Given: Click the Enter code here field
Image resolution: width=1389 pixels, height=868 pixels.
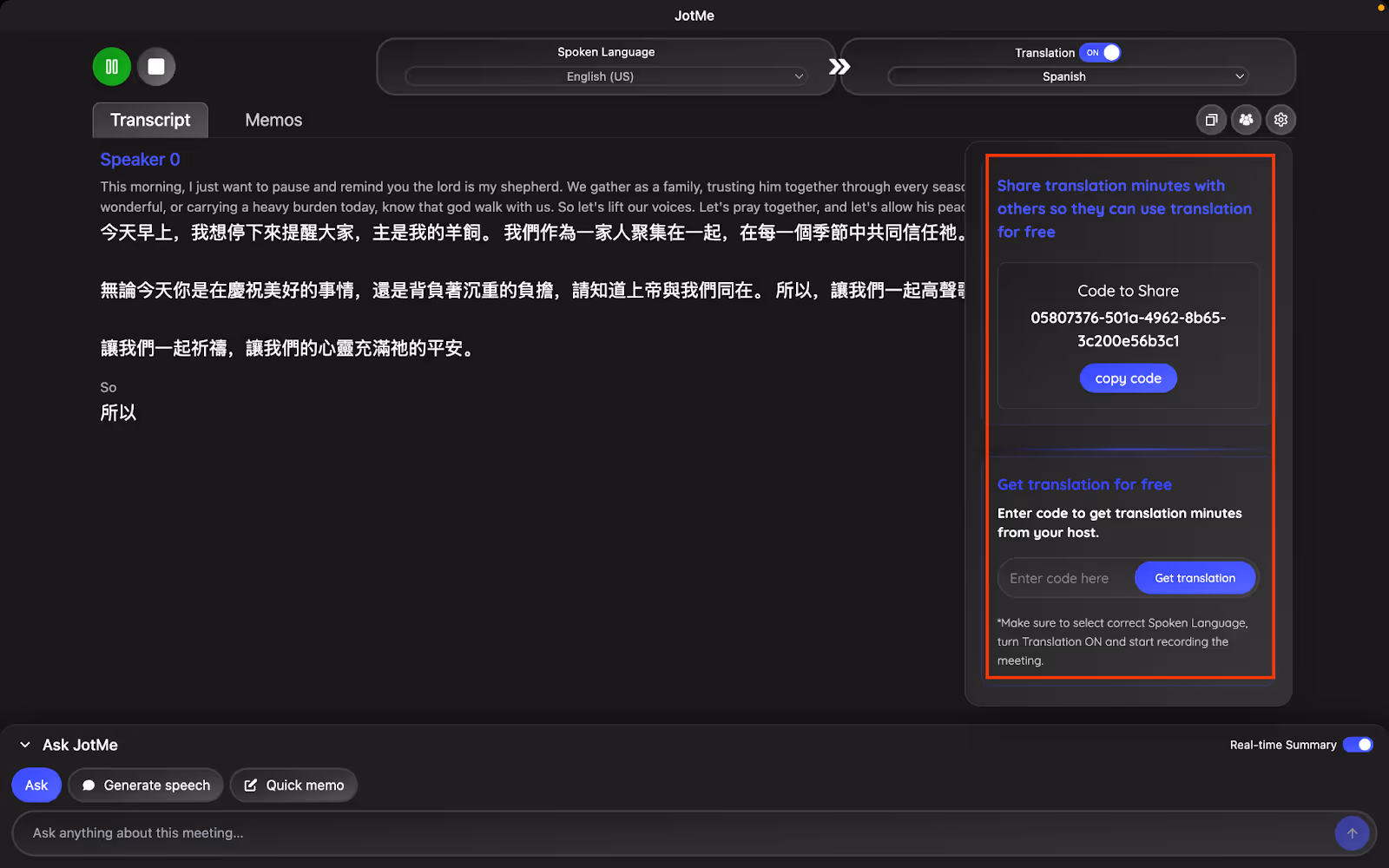Looking at the screenshot, I should point(1061,577).
